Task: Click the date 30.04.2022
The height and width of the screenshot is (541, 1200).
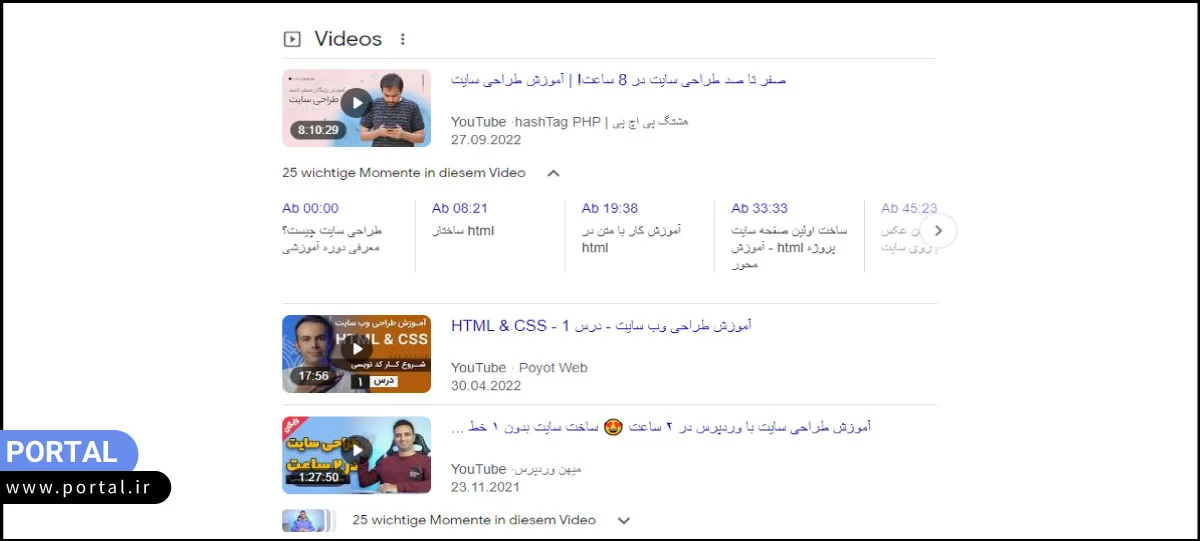Action: (x=486, y=386)
